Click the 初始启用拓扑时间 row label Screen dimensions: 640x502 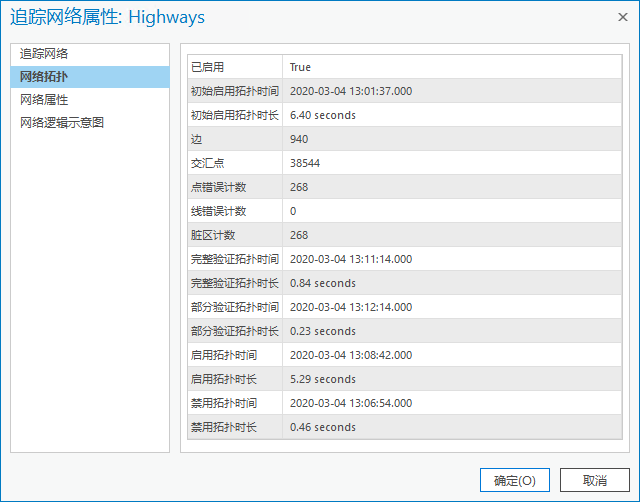point(234,91)
